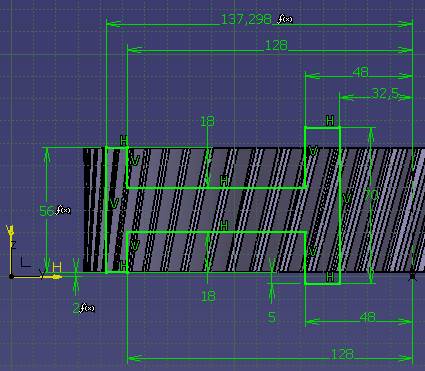Select the 5 offset dimension value
The width and height of the screenshot is (425, 371).
[272, 317]
